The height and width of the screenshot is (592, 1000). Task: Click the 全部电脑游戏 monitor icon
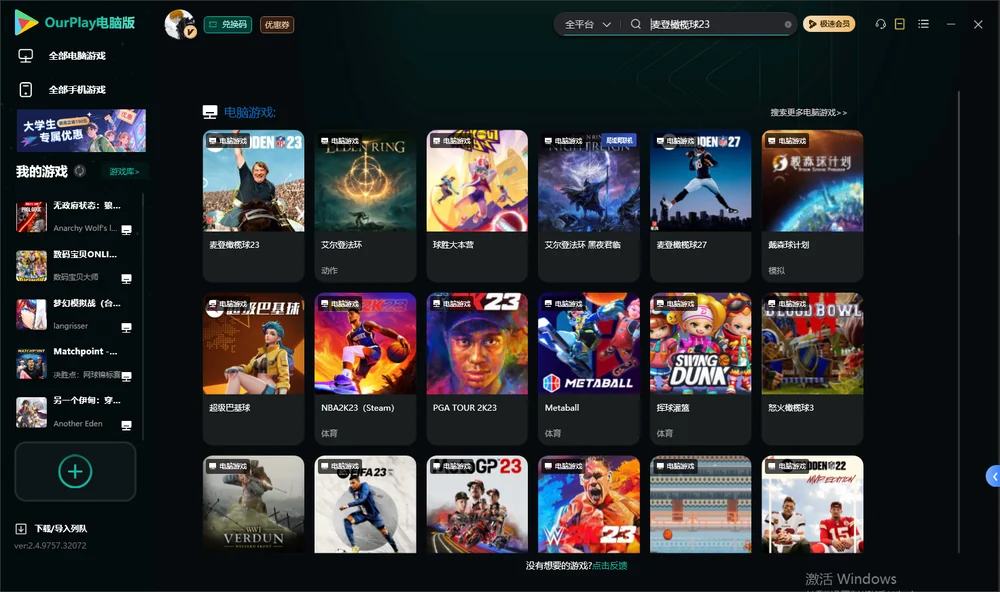coord(26,56)
